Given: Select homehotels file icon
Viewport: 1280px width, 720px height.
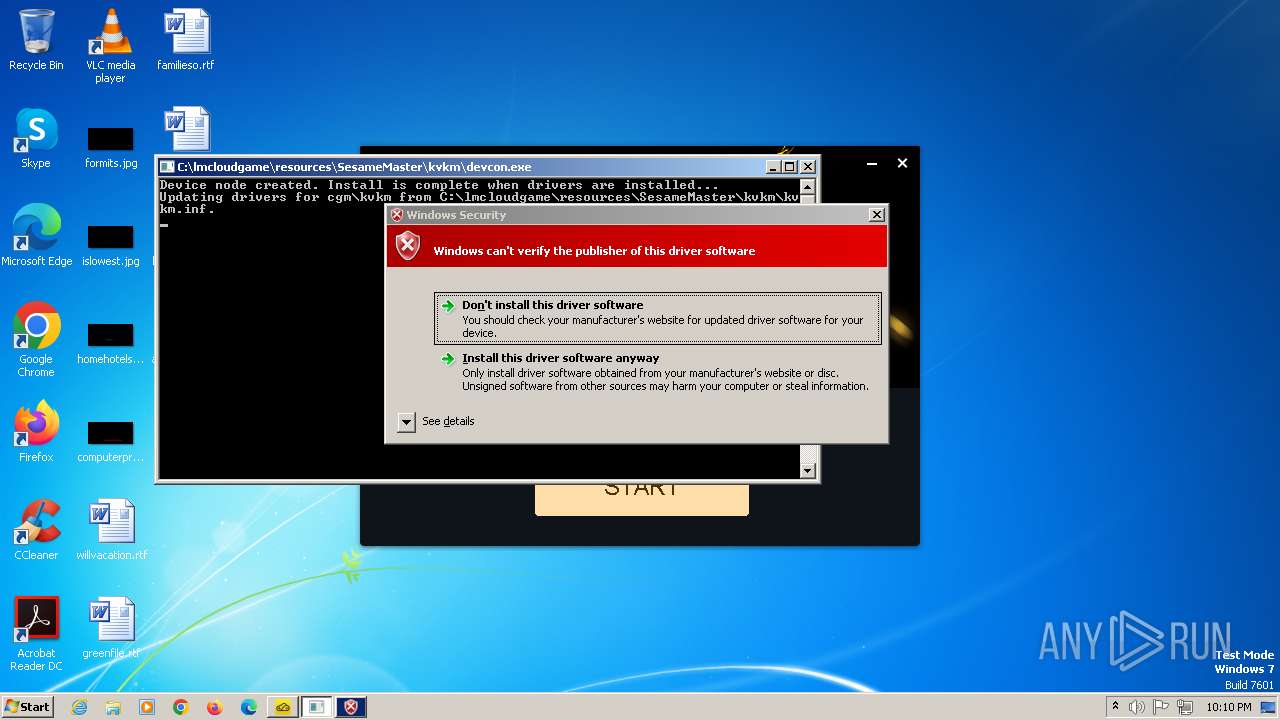Looking at the screenshot, I should 110,343.
